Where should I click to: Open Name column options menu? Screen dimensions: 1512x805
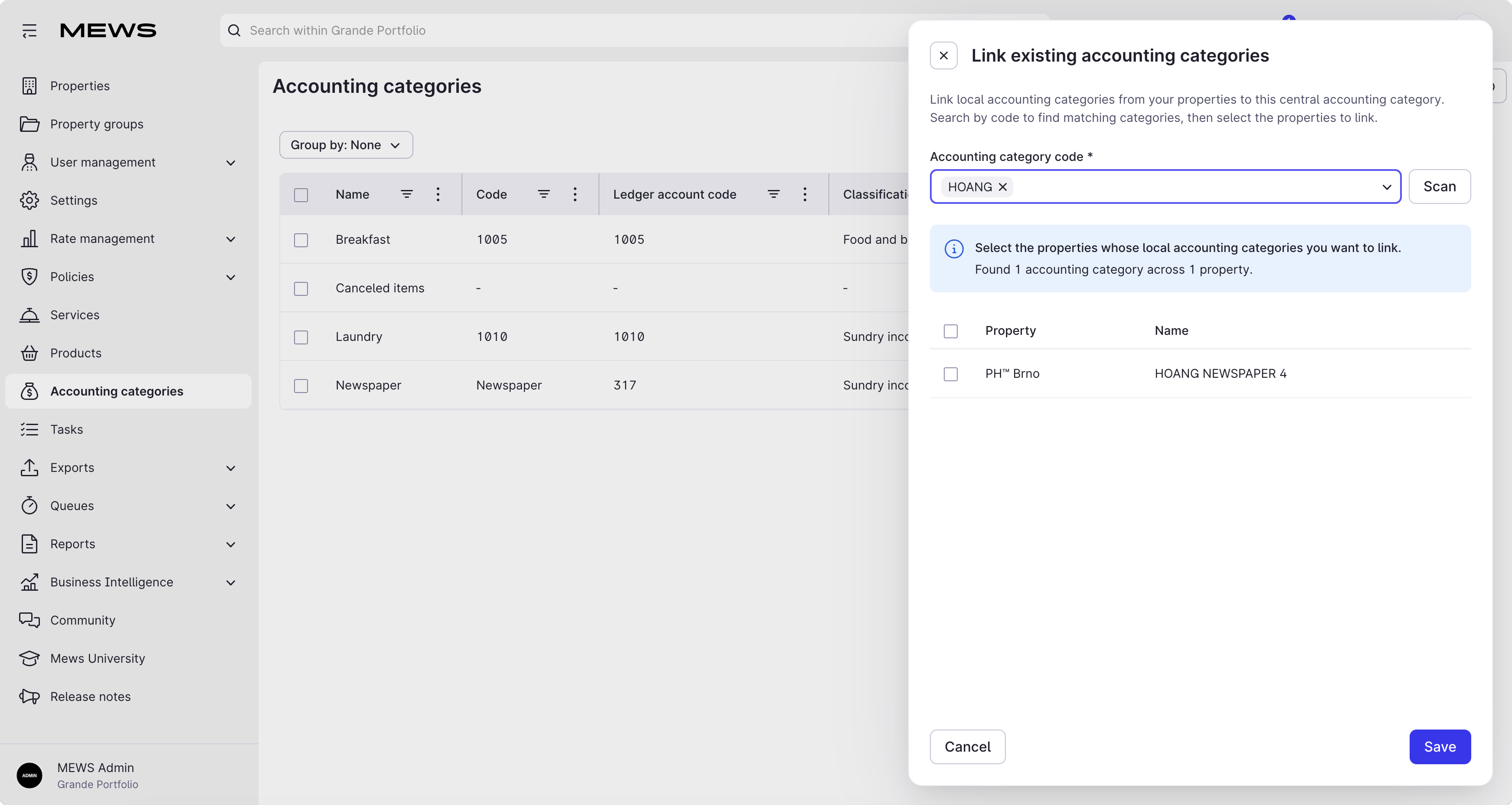pos(438,194)
